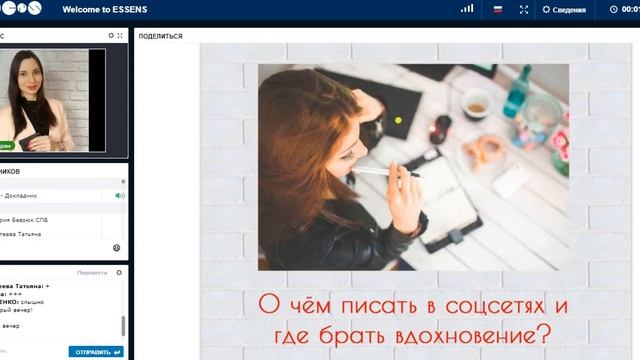Image resolution: width=640 pixels, height=360 pixels.
Task: Click the shared slide photo
Action: coord(413,167)
